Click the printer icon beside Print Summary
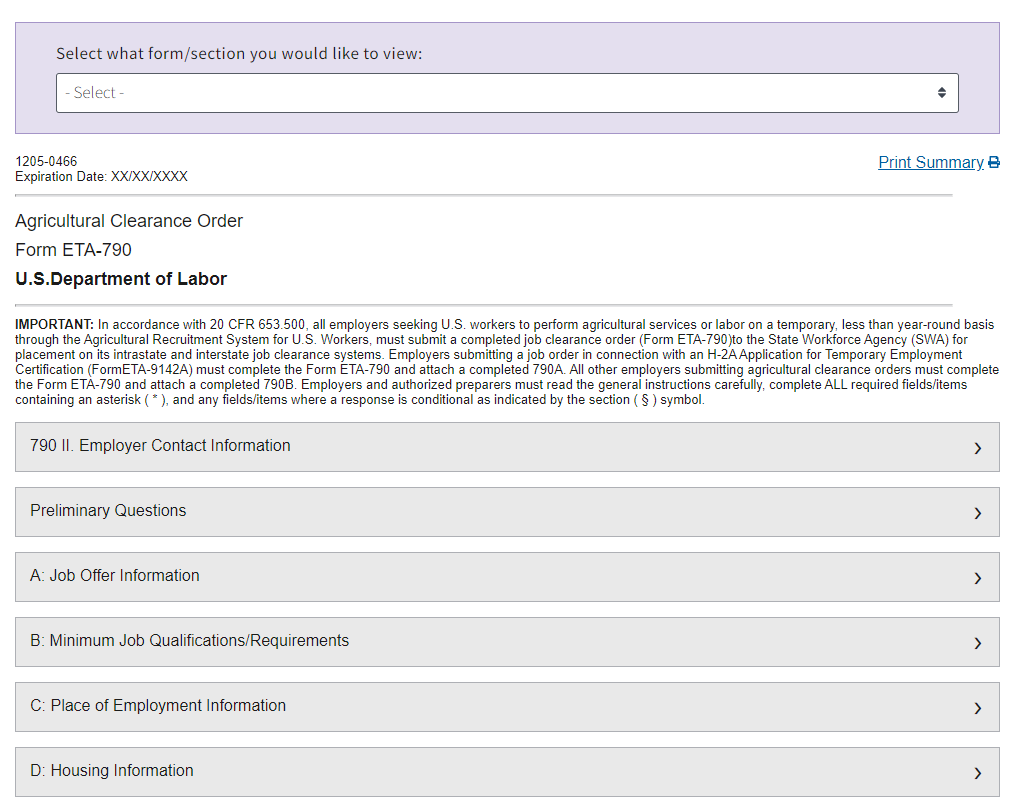This screenshot has height=805, width=1015. 994,163
